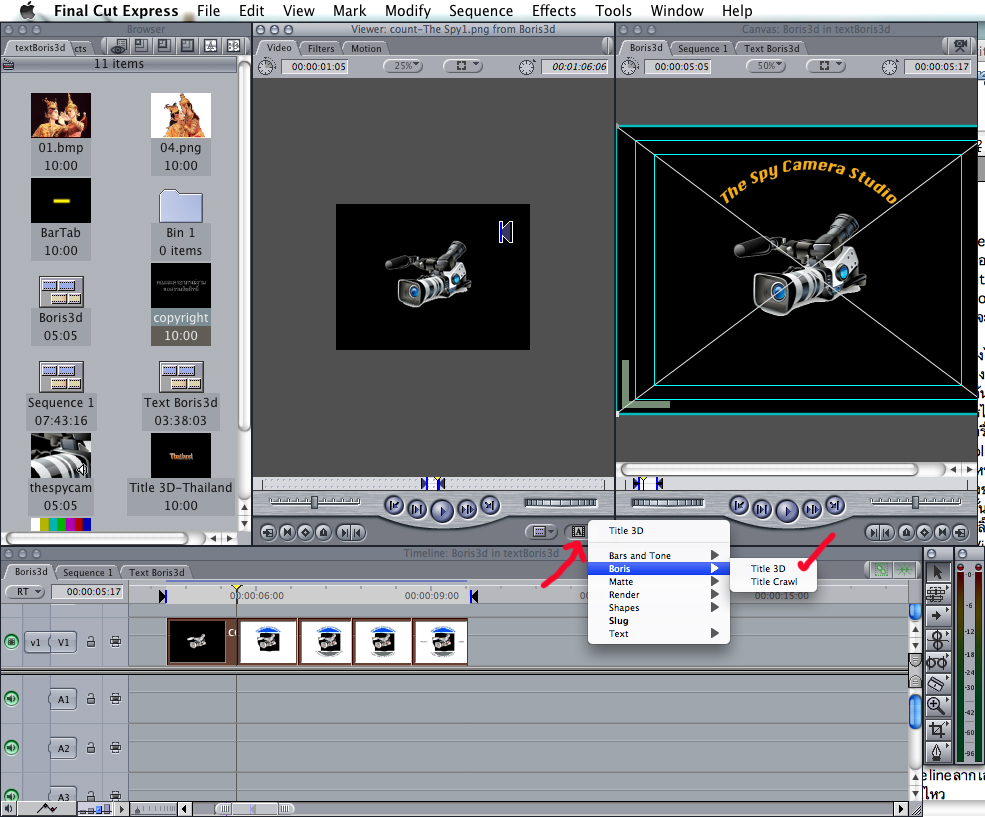The height and width of the screenshot is (817, 985).
Task: Select the arrow Selection tool
Action: [x=938, y=572]
